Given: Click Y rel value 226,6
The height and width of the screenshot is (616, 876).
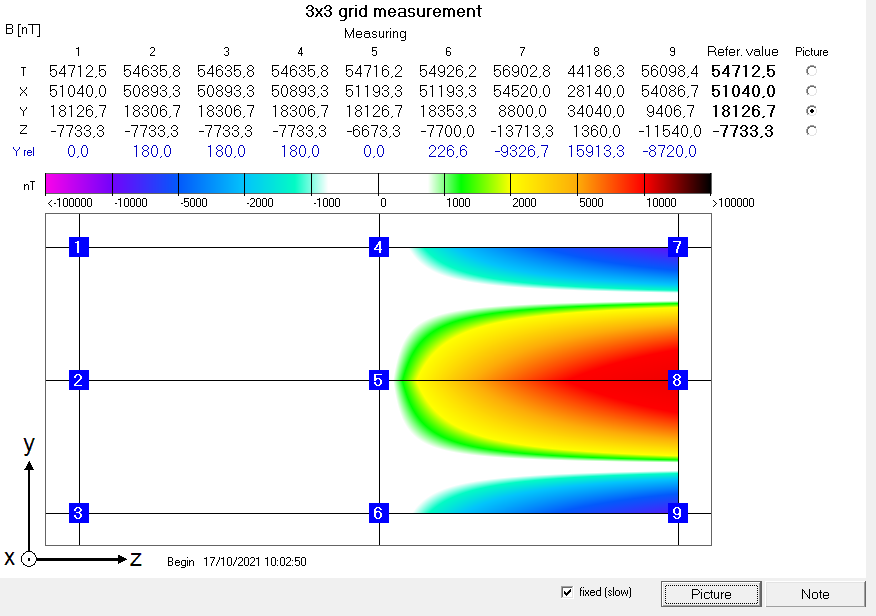Looking at the screenshot, I should 447,151.
